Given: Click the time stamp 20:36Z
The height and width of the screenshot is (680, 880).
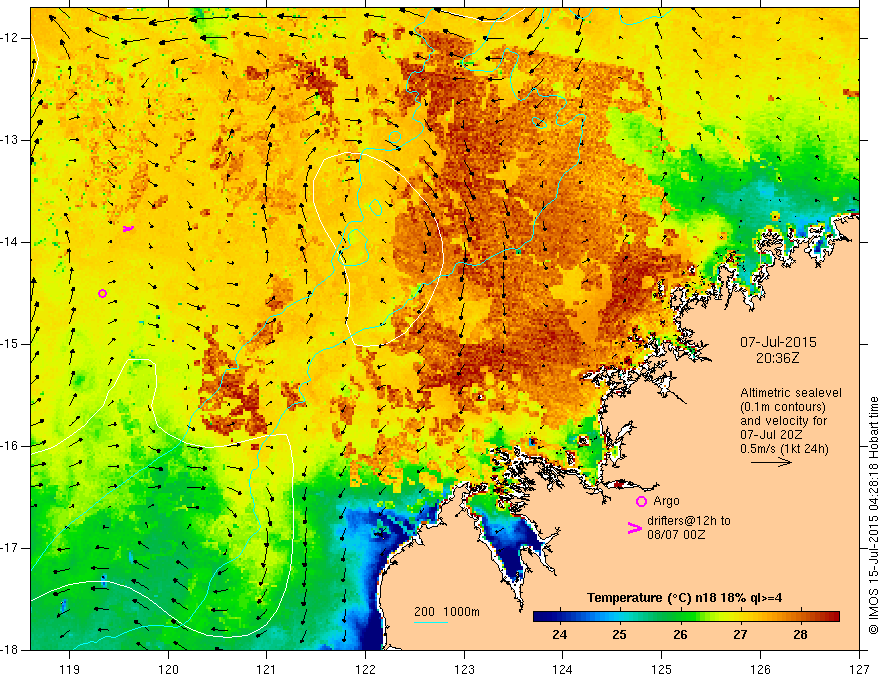Looking at the screenshot, I should pos(777,358).
